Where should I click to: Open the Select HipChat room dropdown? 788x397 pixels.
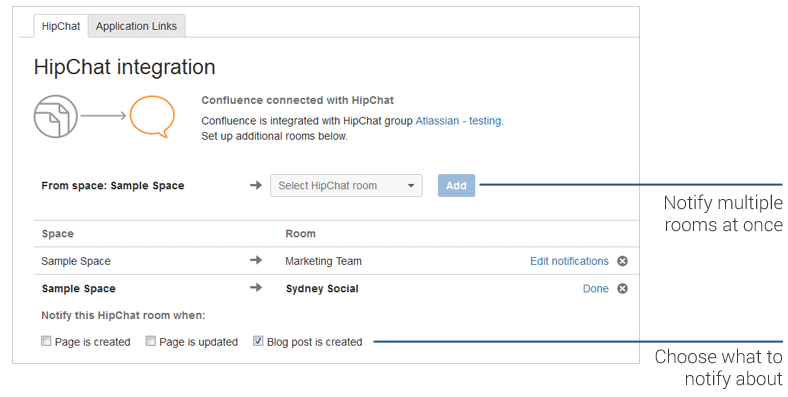[x=346, y=186]
